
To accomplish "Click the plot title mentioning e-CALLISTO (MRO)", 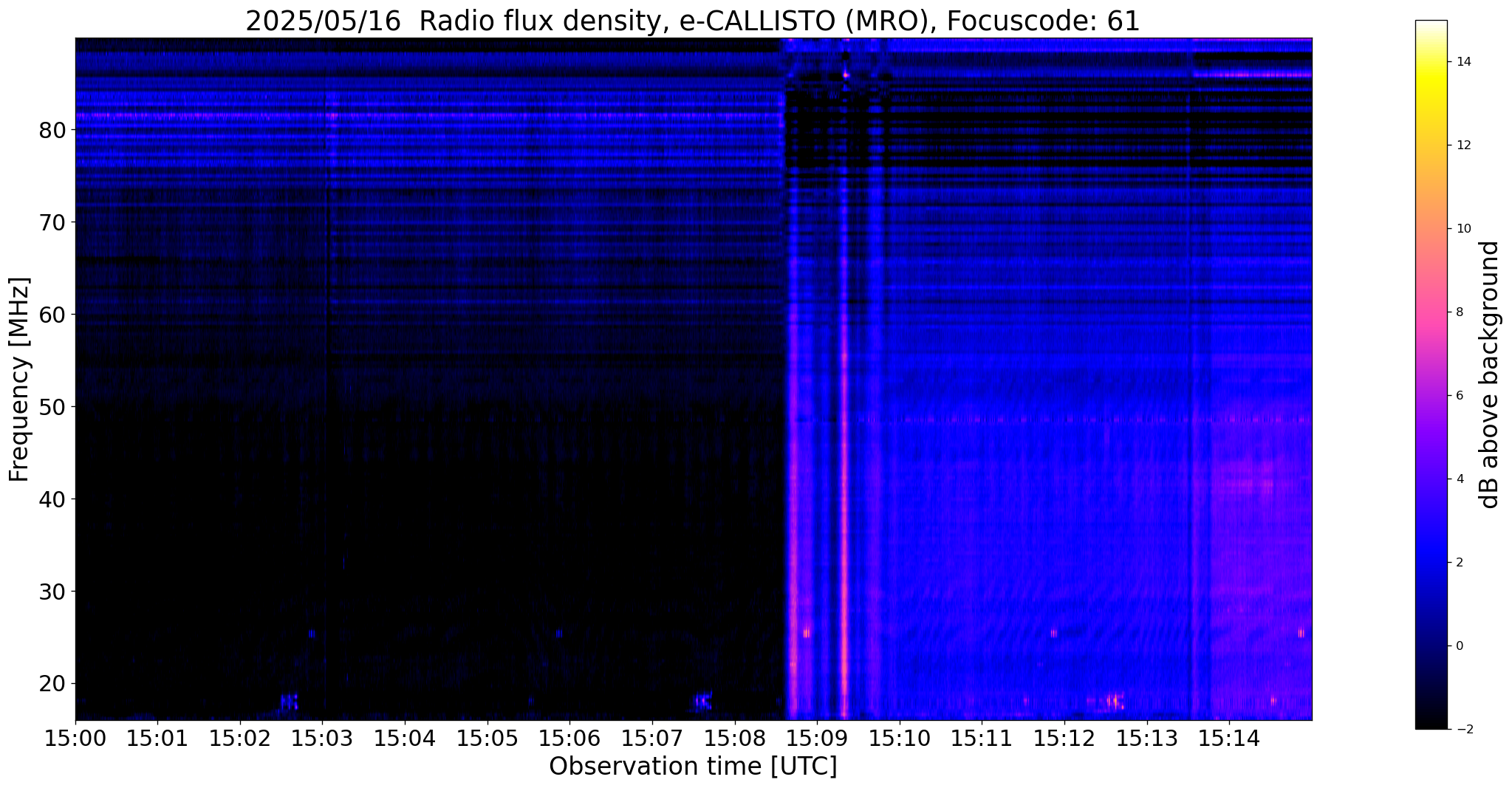I will pos(693,21).
